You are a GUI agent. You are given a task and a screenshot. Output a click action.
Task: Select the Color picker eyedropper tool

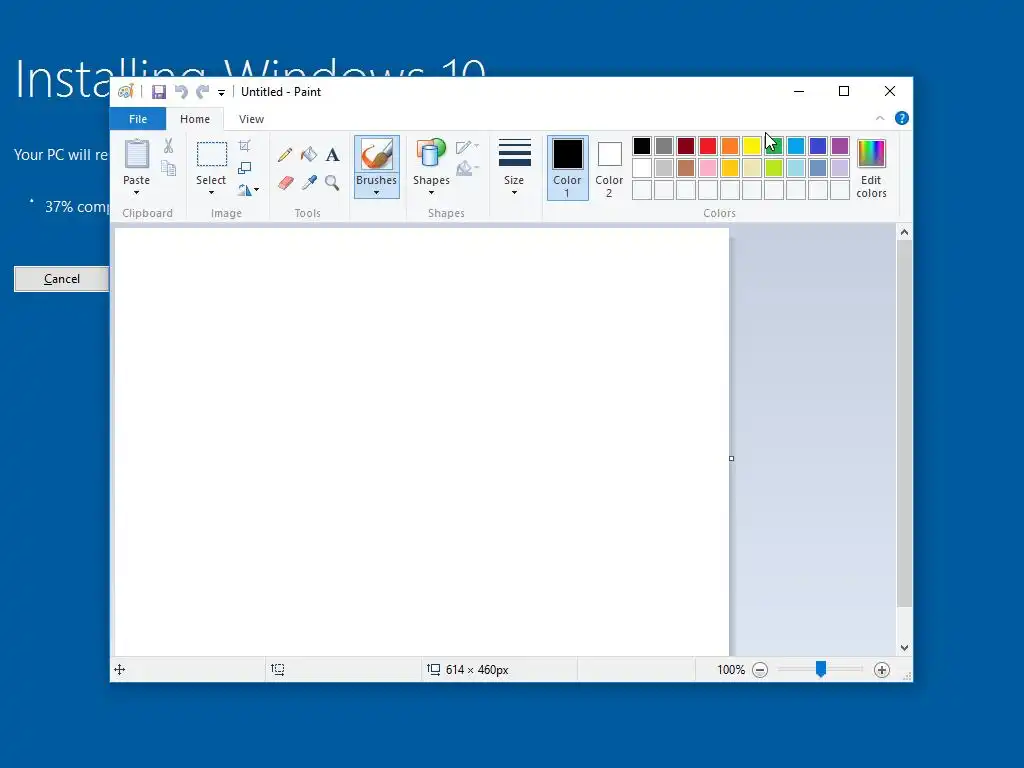point(309,183)
